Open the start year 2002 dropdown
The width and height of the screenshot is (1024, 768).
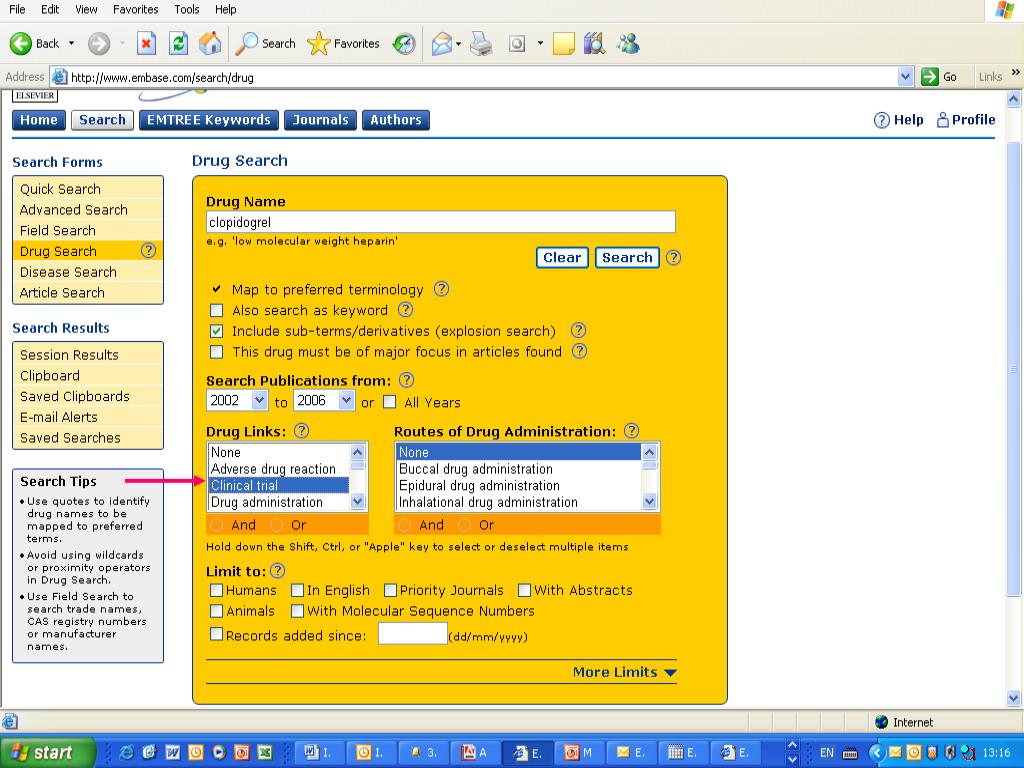pyautogui.click(x=259, y=400)
